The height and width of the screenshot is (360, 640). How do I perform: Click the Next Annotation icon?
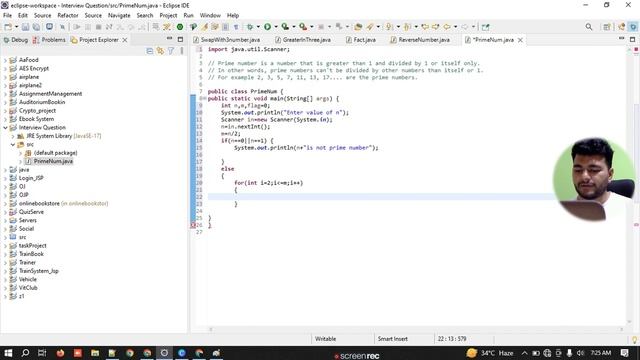click(389, 27)
